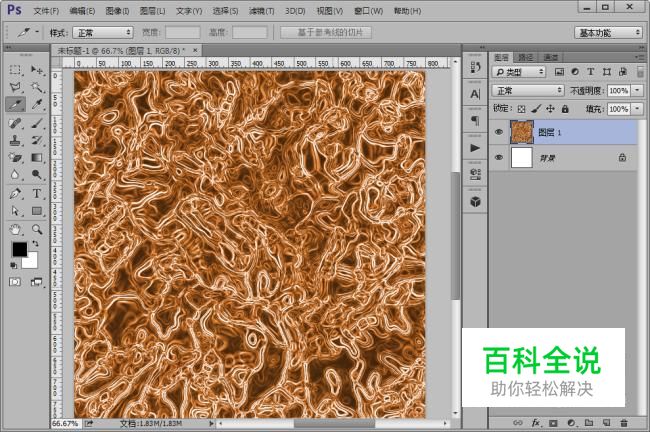
Task: Open the History collapsed panel icon
Action: tap(475, 67)
